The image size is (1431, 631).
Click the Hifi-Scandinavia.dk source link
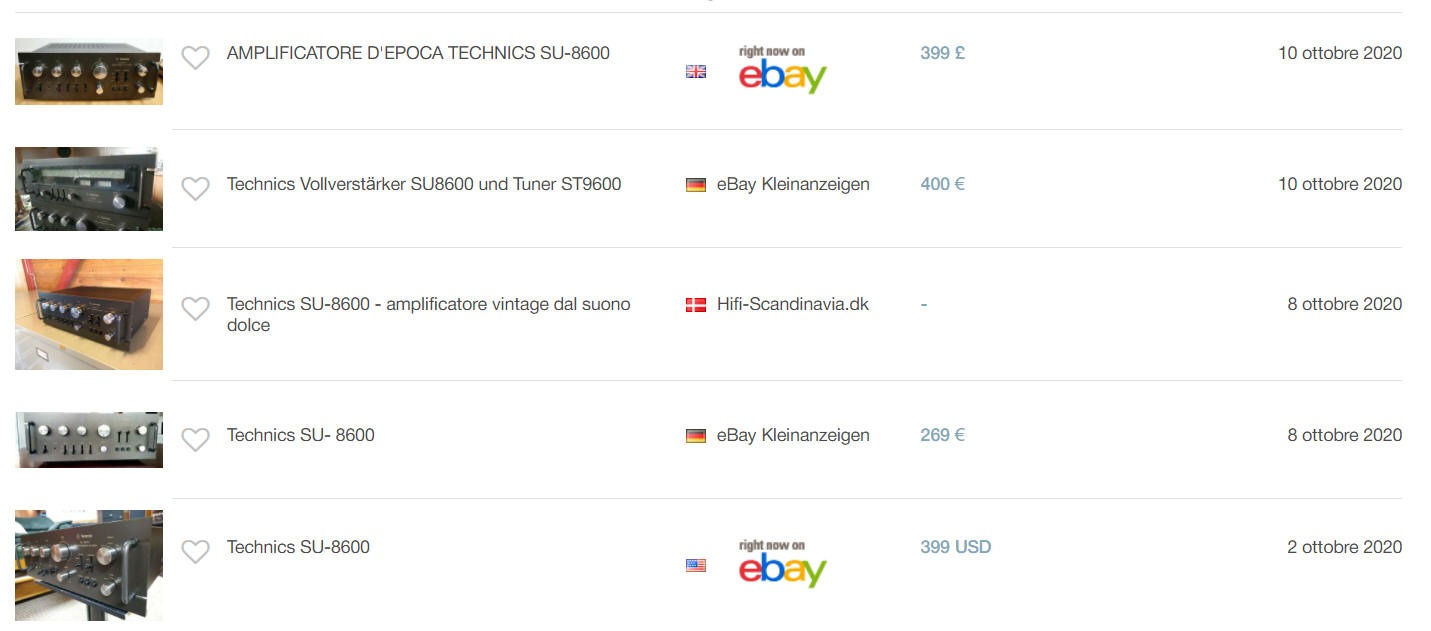(x=793, y=304)
